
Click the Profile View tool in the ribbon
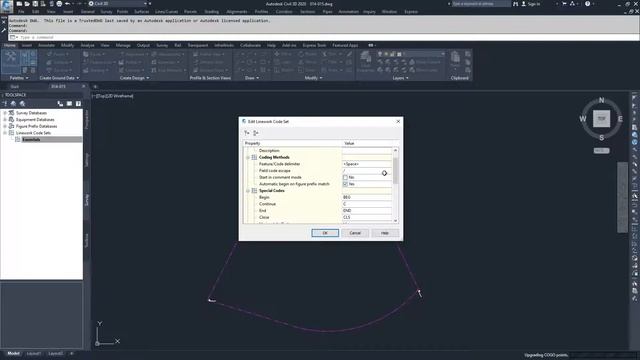[x=209, y=54]
